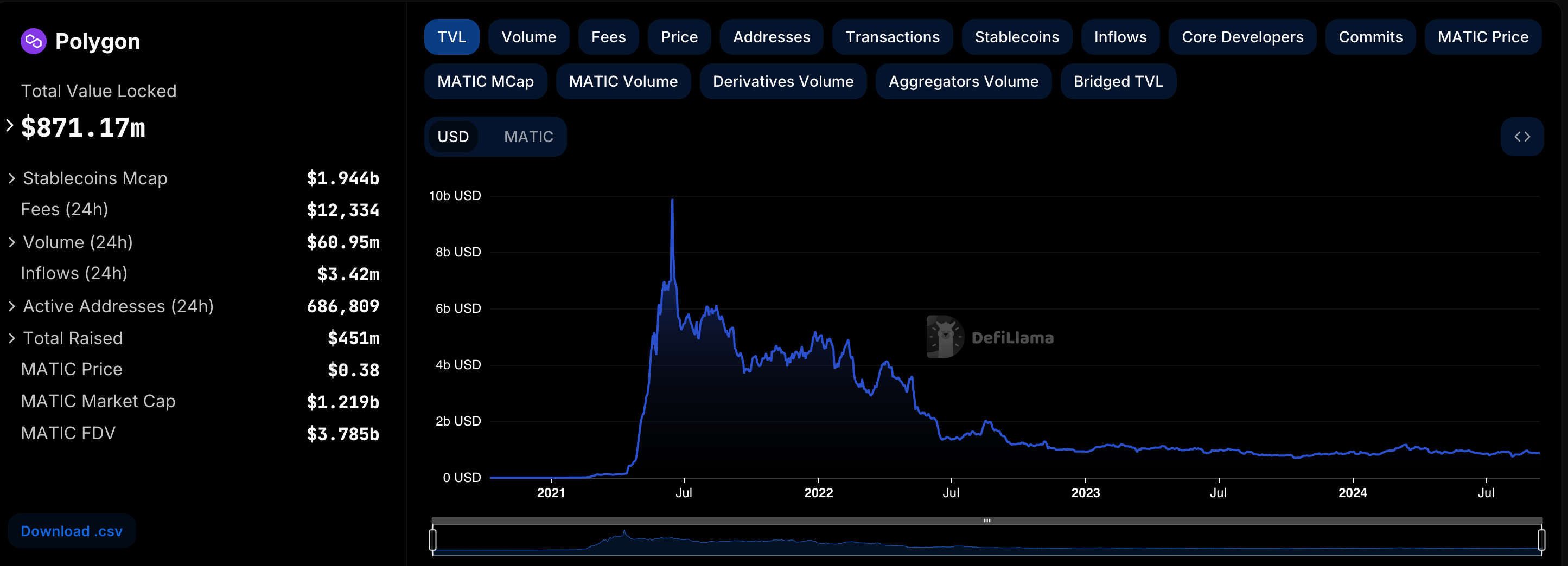Toggle the TVL chart metric
This screenshot has width=1568, height=566.
pos(451,37)
